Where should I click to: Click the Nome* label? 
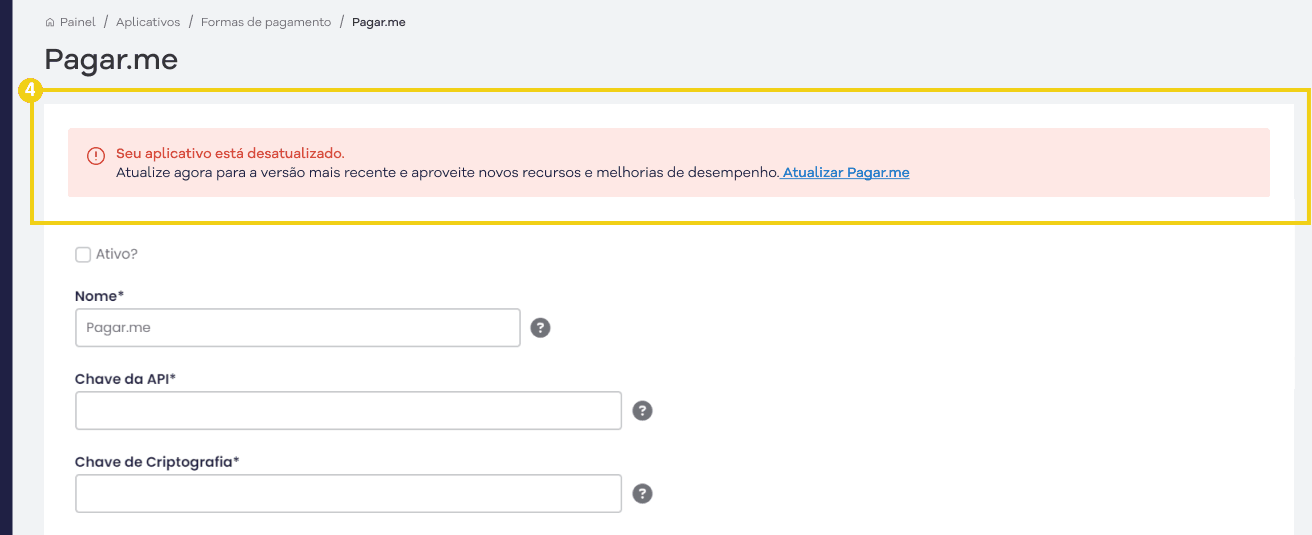(99, 295)
